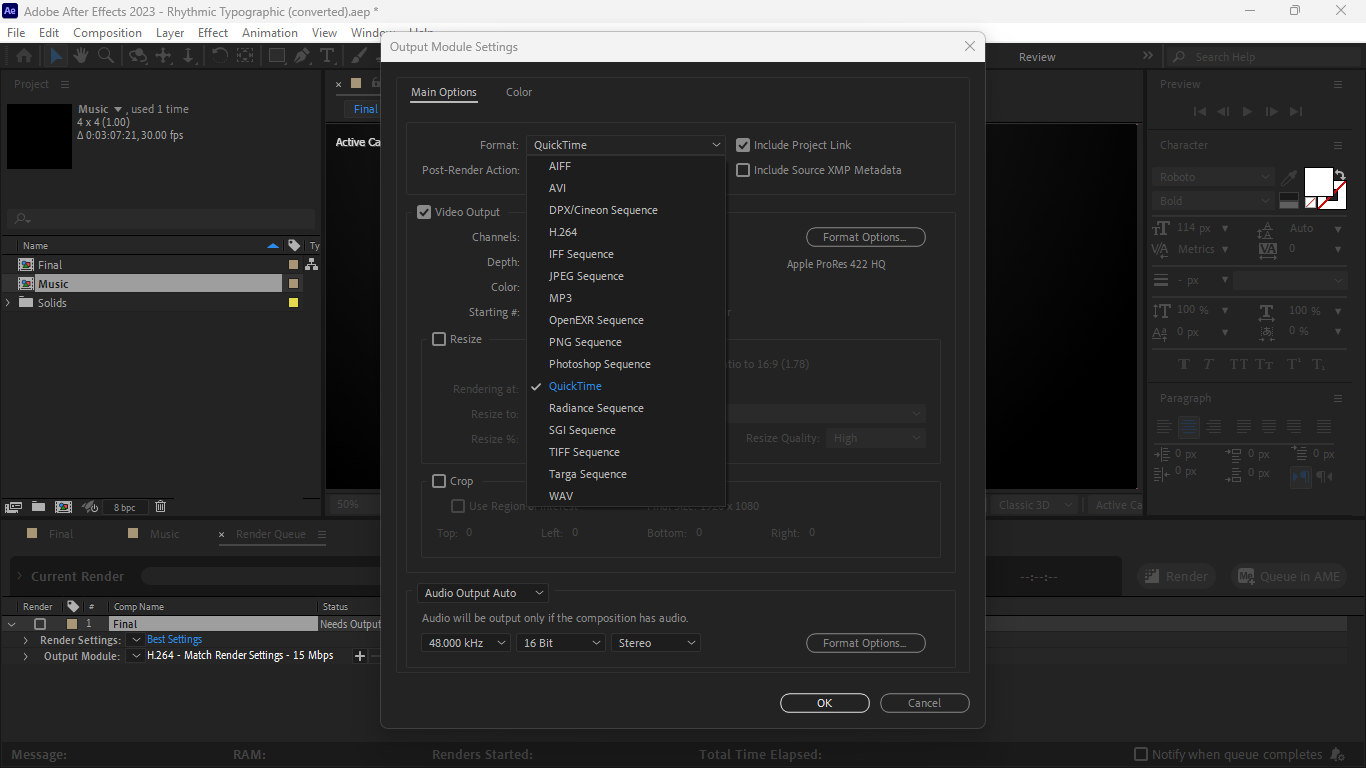Select the Rectangle shape tool
1366x768 pixels.
[277, 56]
